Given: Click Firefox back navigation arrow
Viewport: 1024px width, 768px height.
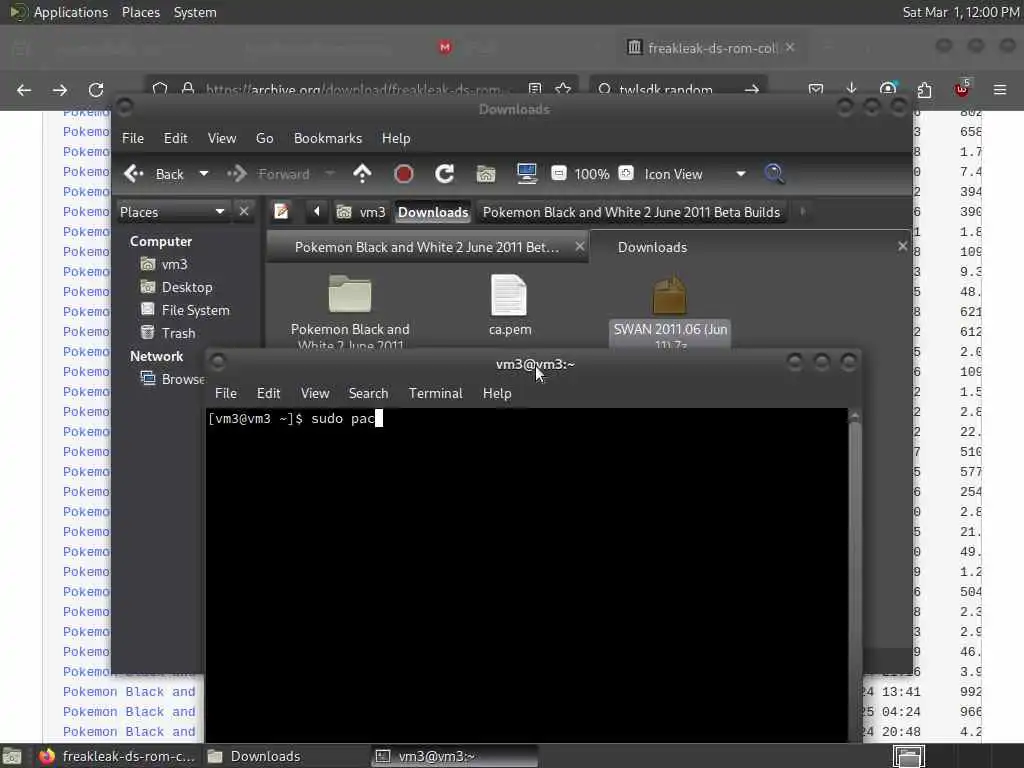Looking at the screenshot, I should (24, 89).
